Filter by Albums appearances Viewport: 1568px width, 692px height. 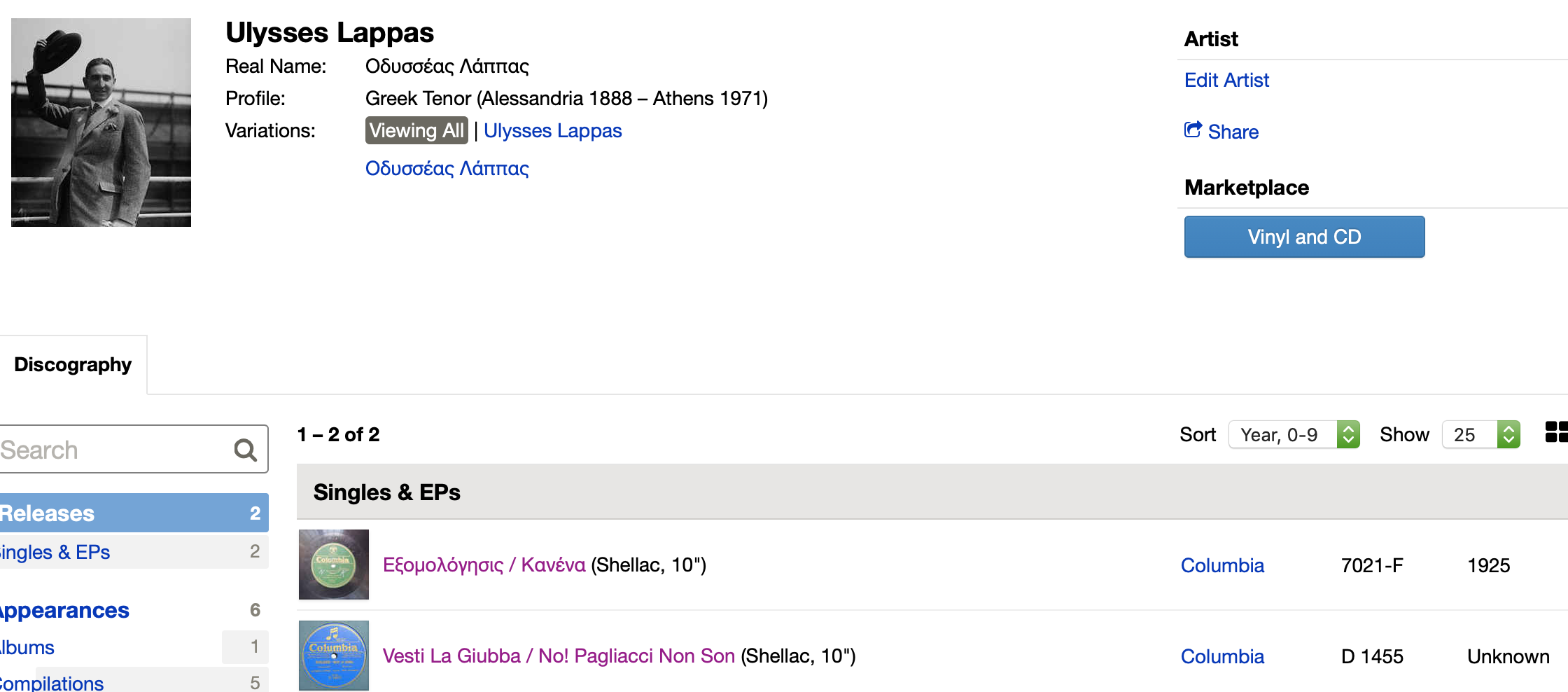click(x=28, y=648)
